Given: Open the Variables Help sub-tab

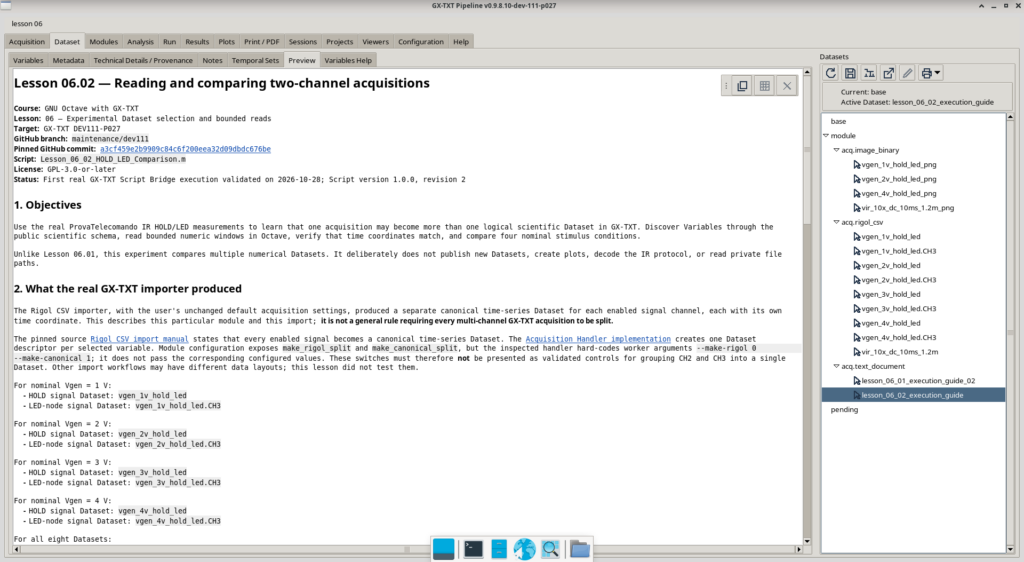Looking at the screenshot, I should click(x=348, y=61).
